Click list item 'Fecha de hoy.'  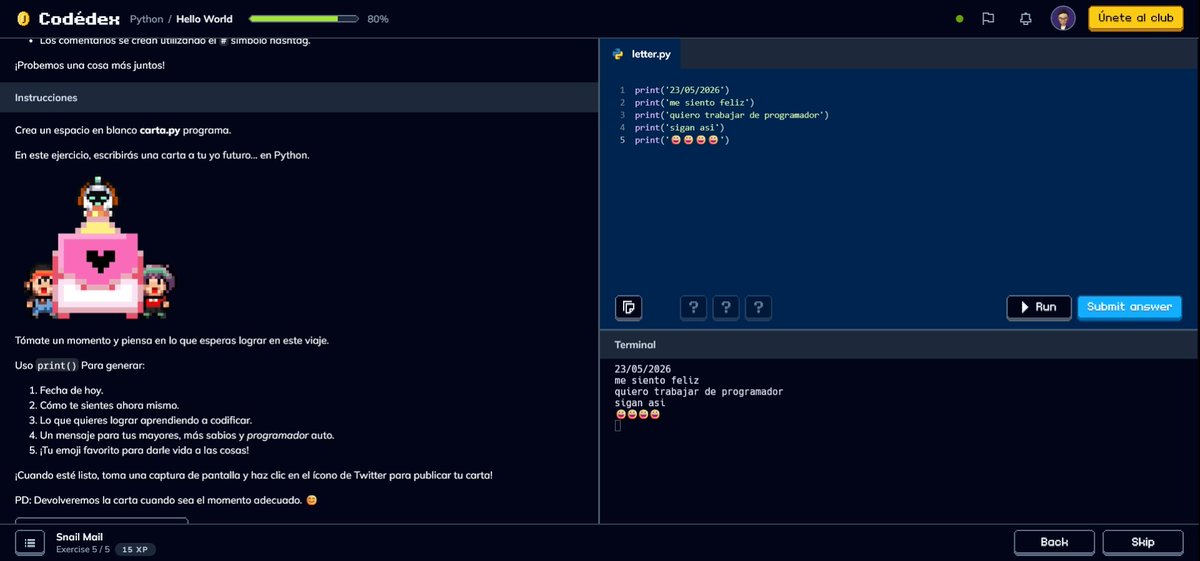tap(71, 390)
